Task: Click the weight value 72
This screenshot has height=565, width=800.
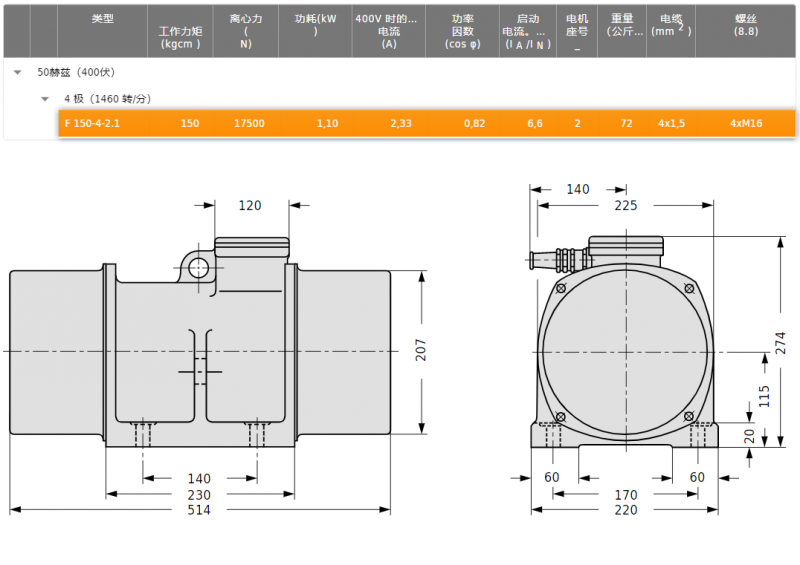Action: (x=626, y=124)
